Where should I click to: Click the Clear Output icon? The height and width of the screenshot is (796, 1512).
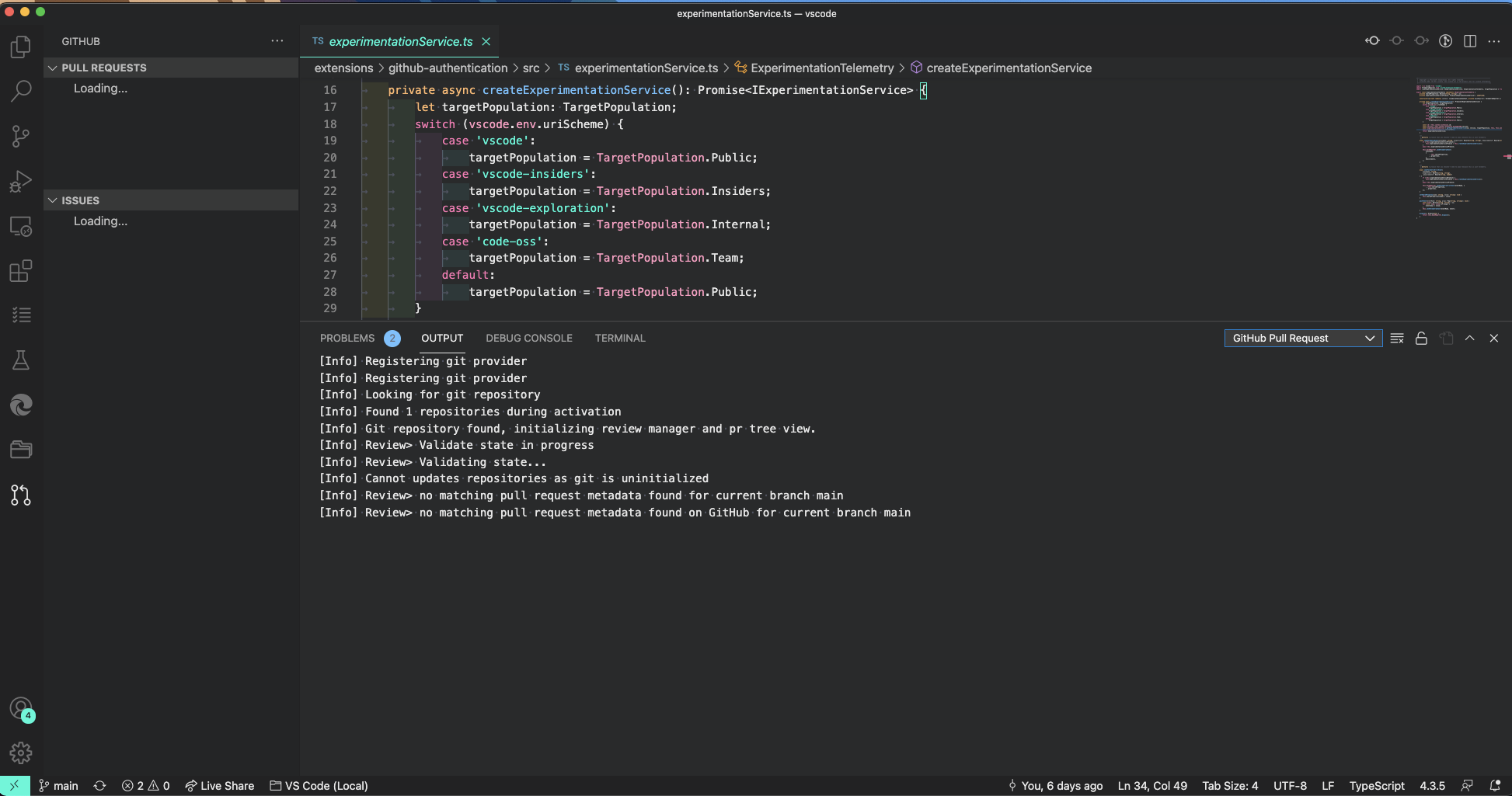tap(1397, 338)
